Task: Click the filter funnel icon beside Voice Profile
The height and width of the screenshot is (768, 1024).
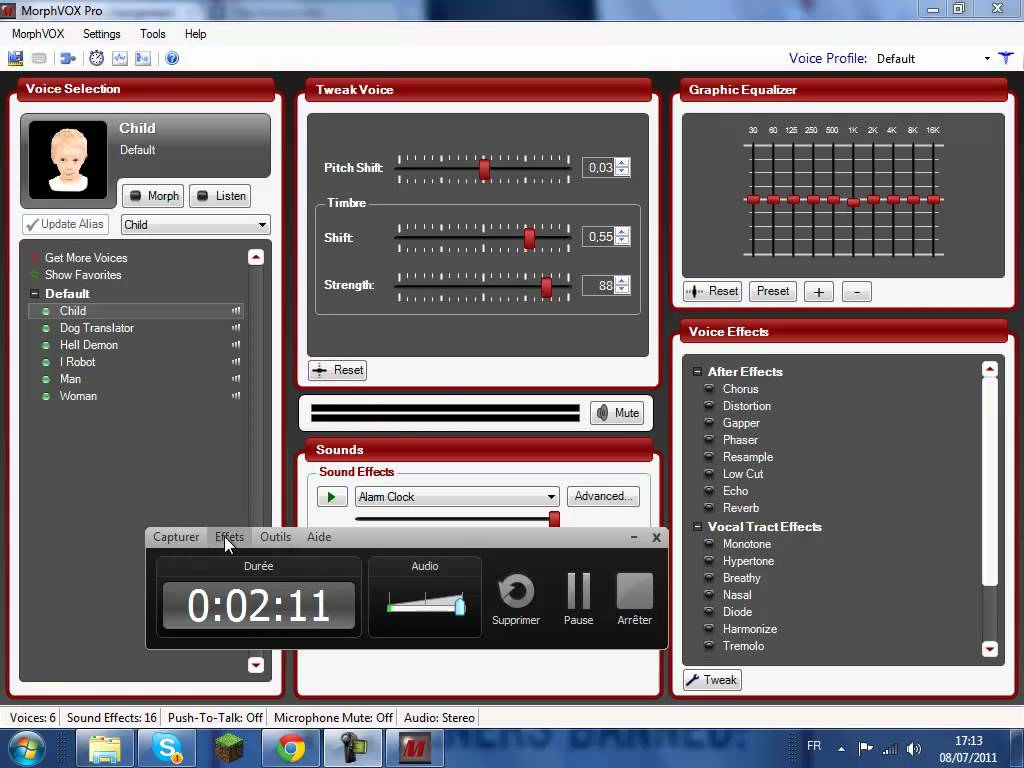Action: pos(1006,58)
